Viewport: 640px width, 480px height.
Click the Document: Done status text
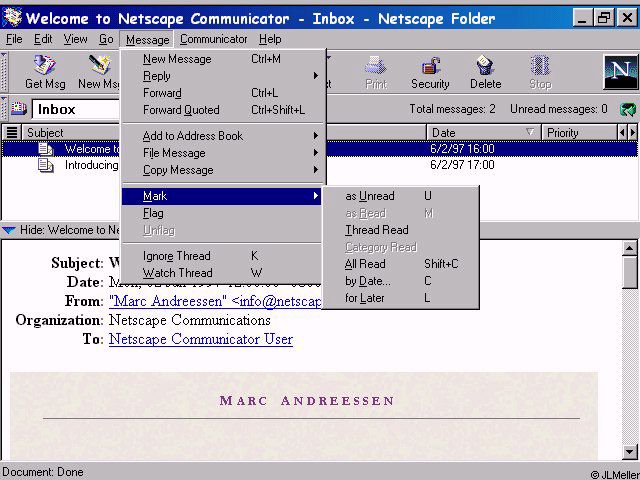pyautogui.click(x=42, y=472)
